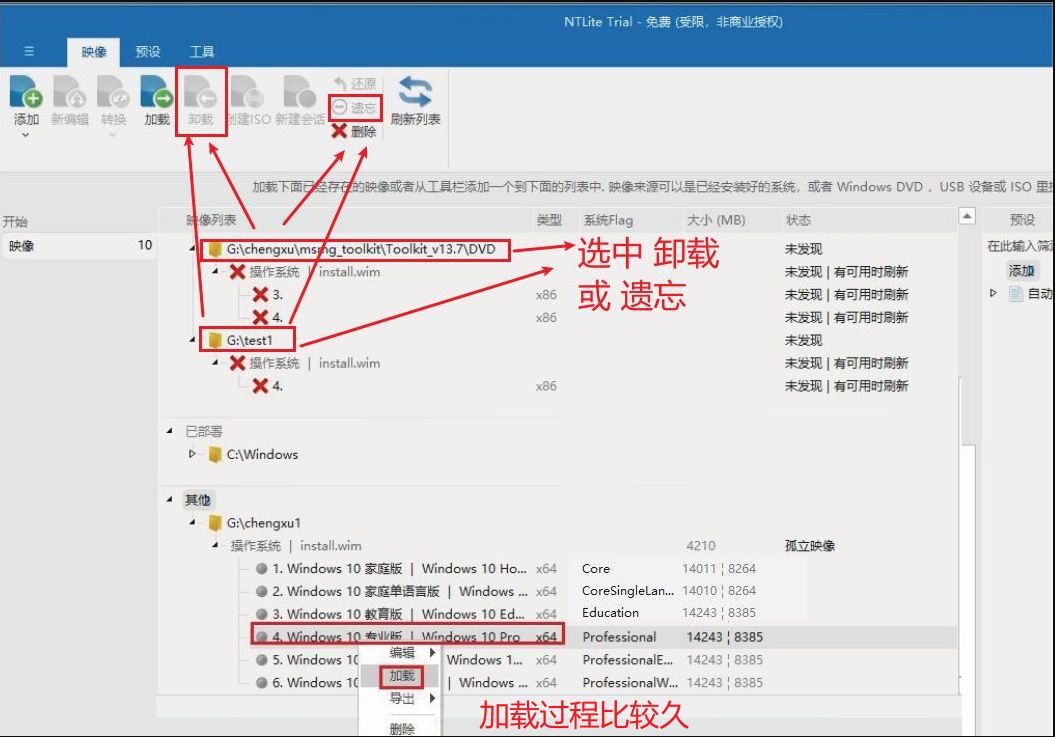Open the 工具 (Tools) ribbon tab

click(x=202, y=52)
